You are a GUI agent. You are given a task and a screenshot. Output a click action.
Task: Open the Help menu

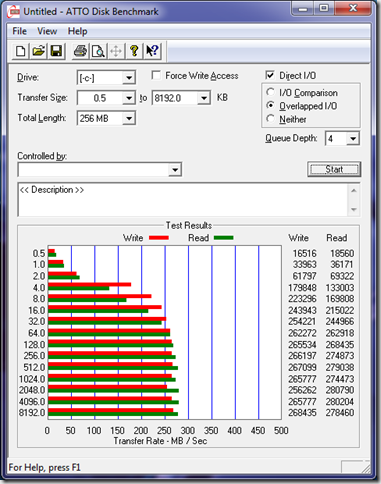(x=77, y=31)
